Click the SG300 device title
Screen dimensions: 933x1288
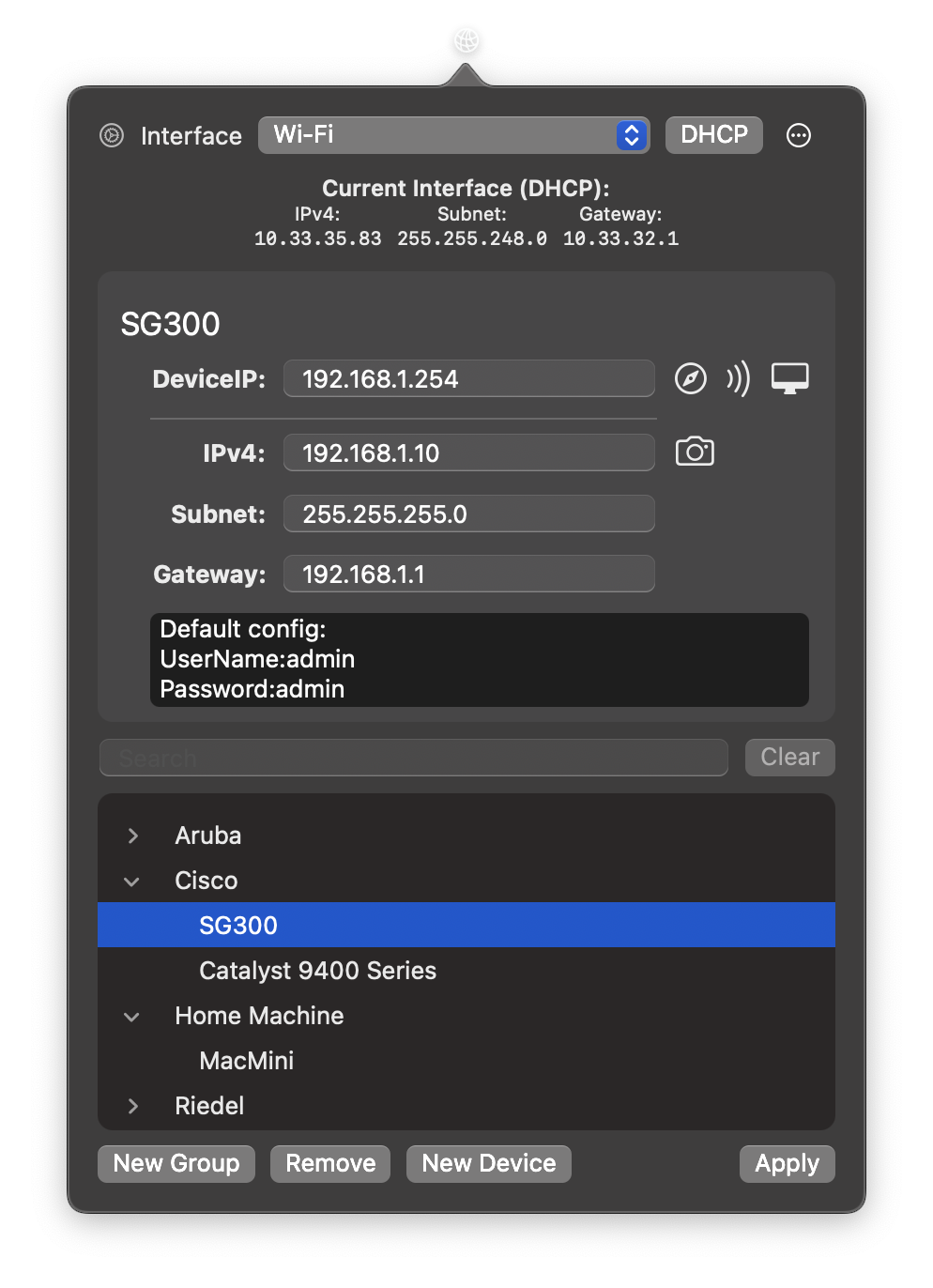tap(171, 324)
